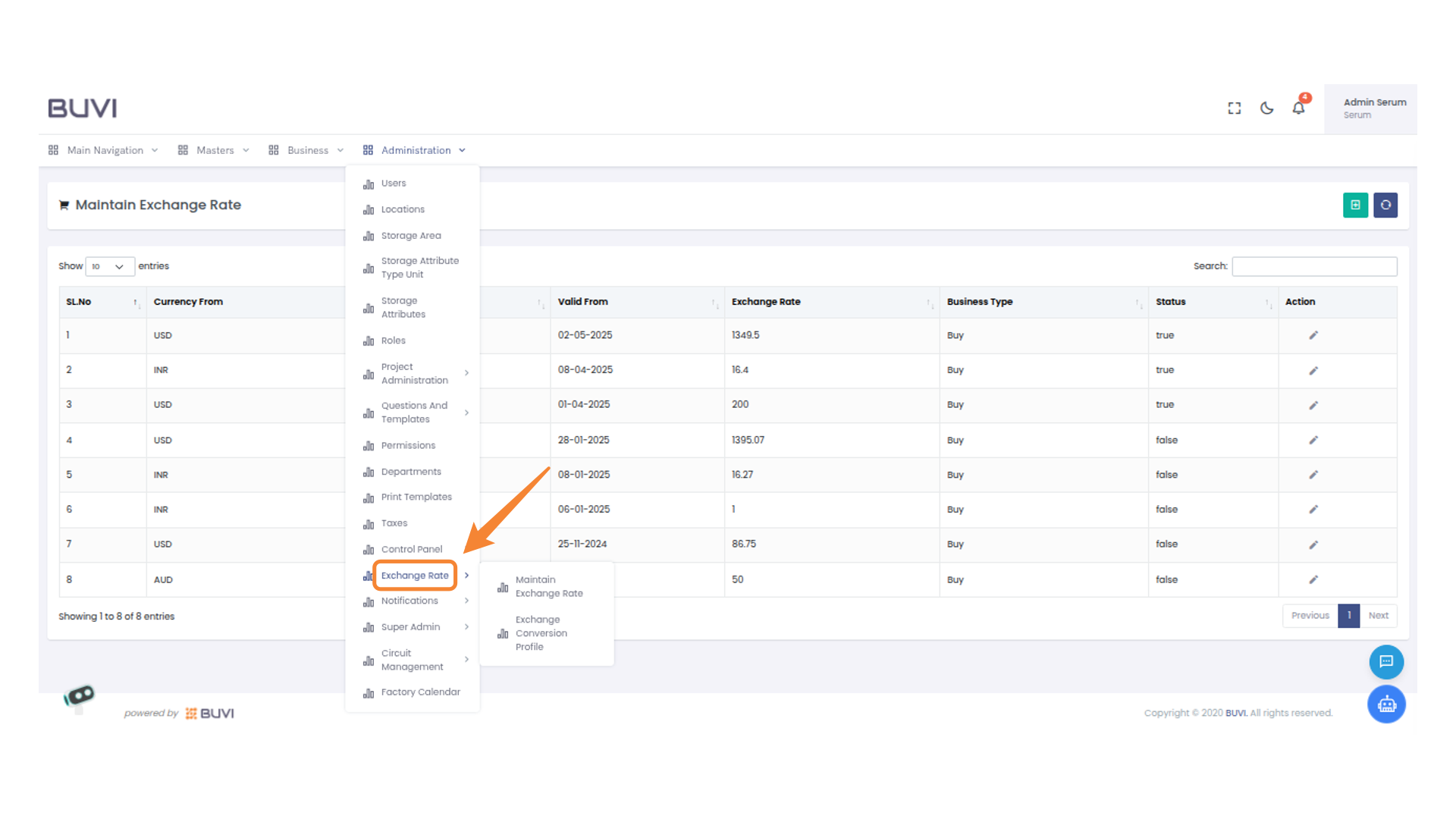Select Maintain Exchange Rate submenu item
1456x819 pixels.
(x=548, y=586)
